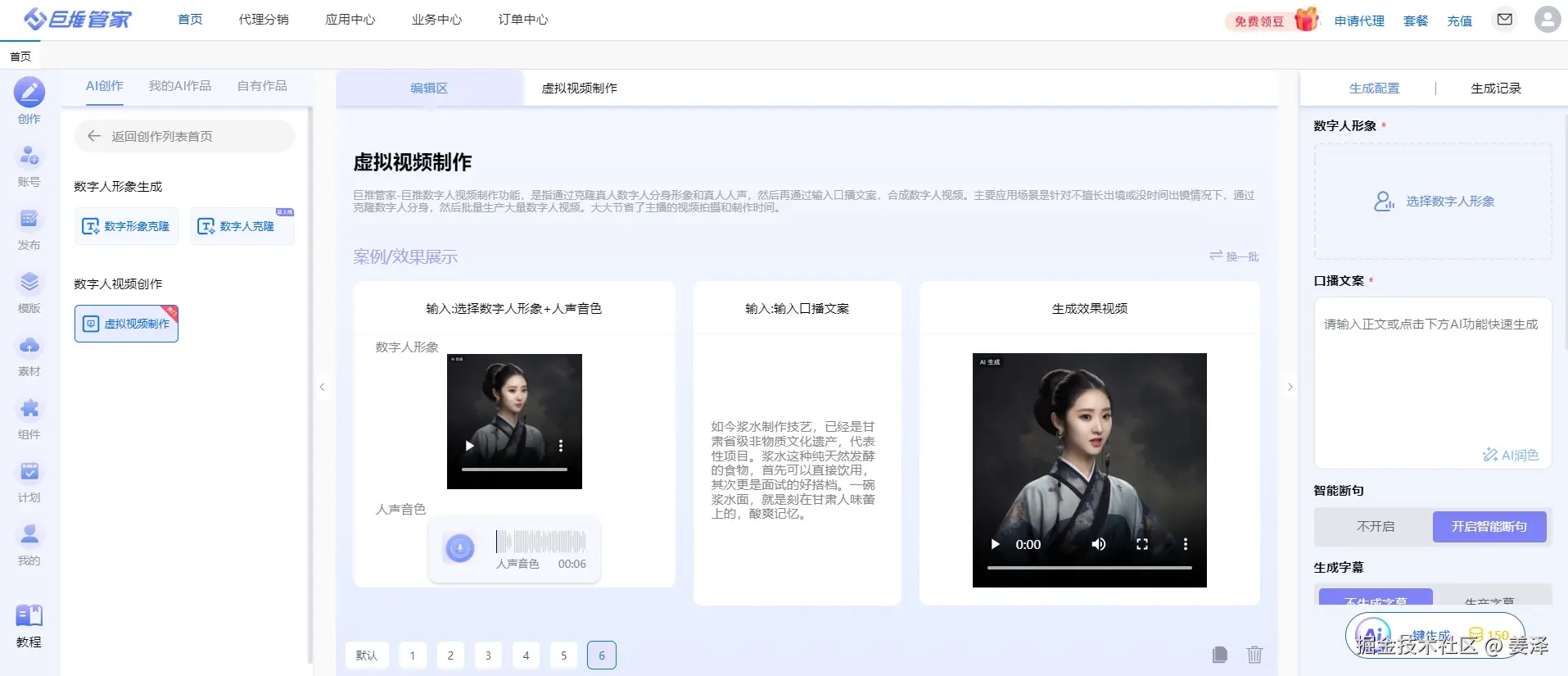Select 不开启 for 智能断句
This screenshot has width=1568, height=676.
tap(1375, 527)
